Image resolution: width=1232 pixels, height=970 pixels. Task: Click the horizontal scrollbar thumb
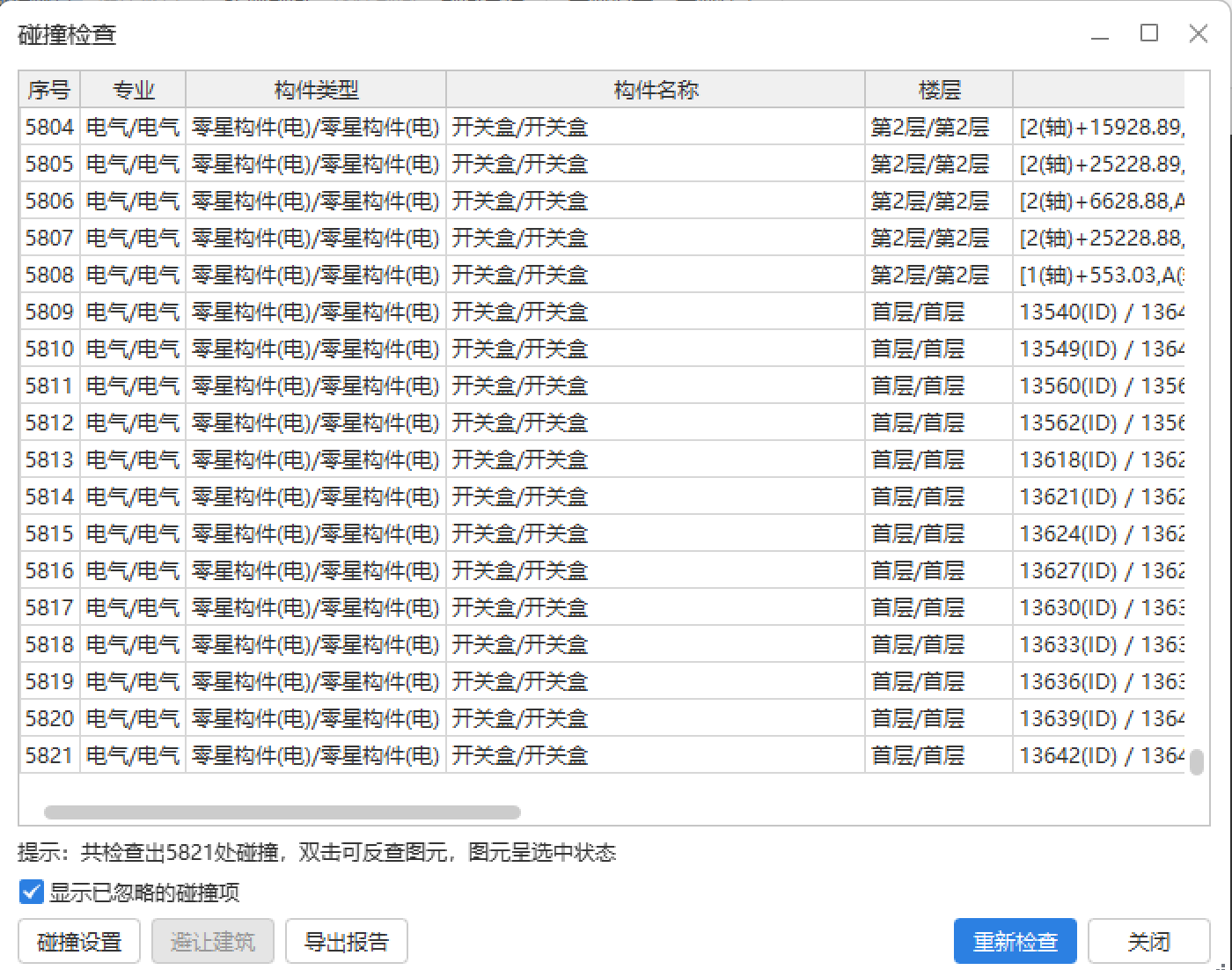click(282, 812)
